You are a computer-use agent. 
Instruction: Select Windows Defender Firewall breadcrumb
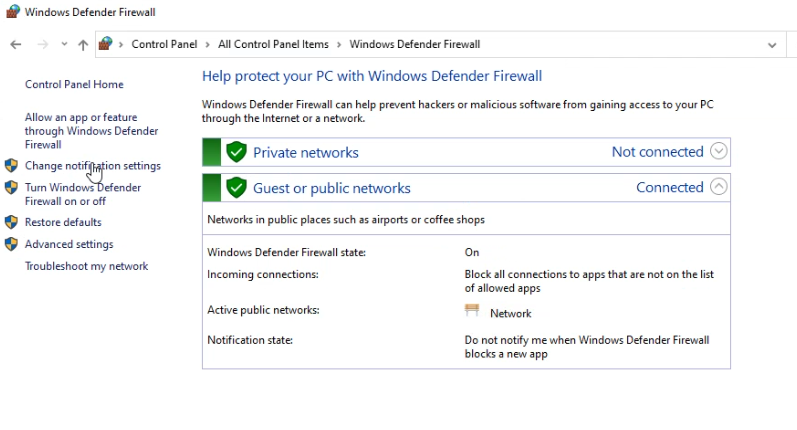pyautogui.click(x=415, y=44)
